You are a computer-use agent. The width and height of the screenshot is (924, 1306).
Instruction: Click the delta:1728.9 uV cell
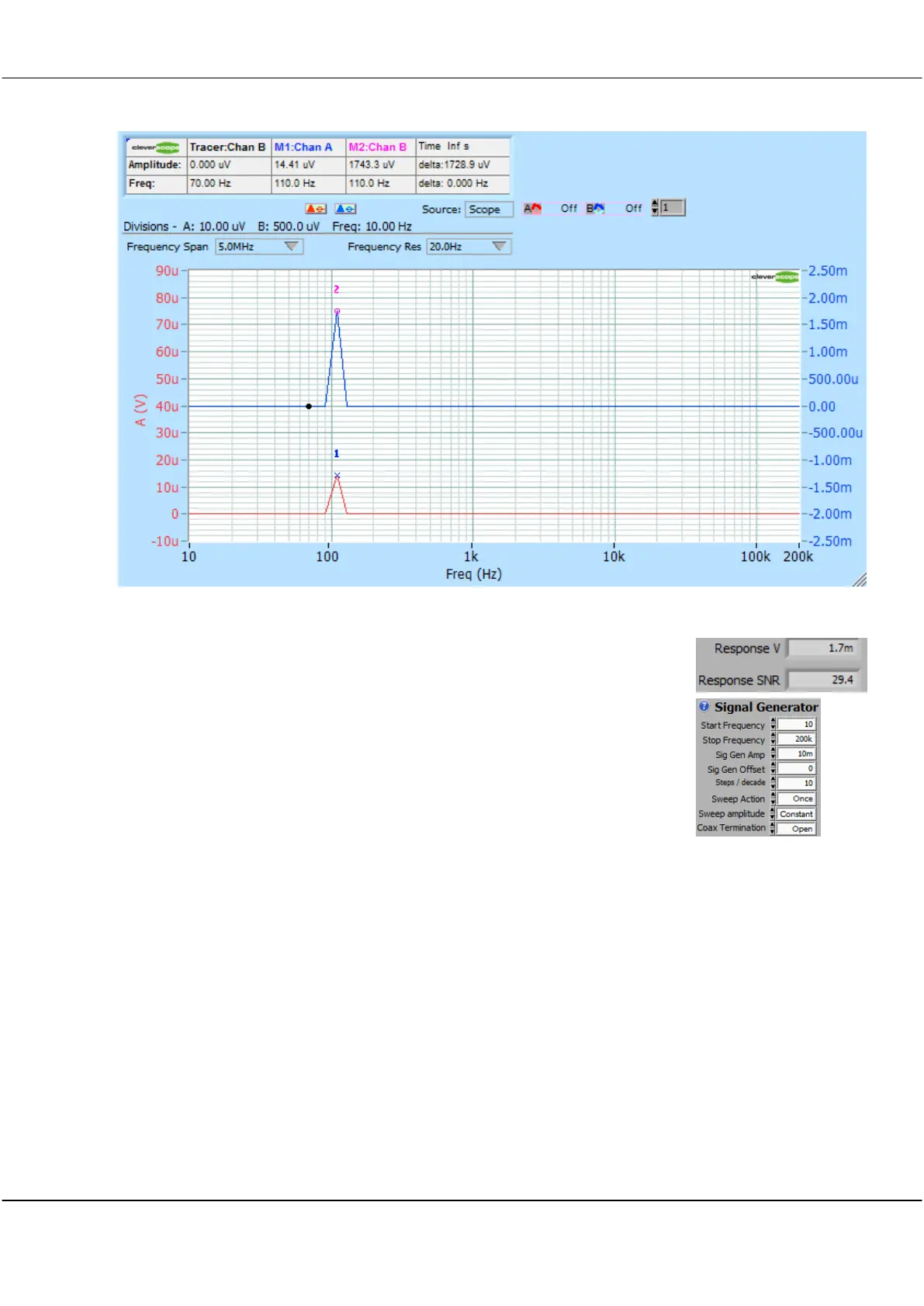tap(463, 165)
